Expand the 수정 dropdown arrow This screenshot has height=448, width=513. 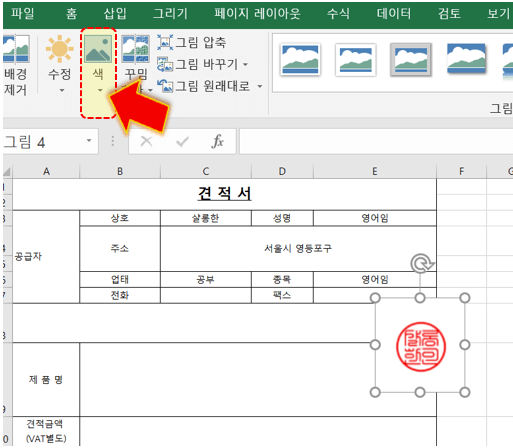[62, 90]
